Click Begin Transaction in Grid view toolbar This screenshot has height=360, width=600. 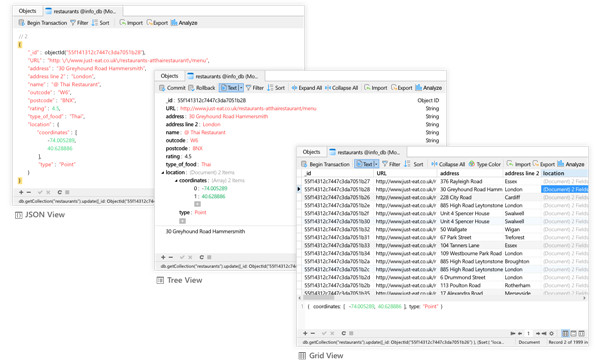coord(325,164)
